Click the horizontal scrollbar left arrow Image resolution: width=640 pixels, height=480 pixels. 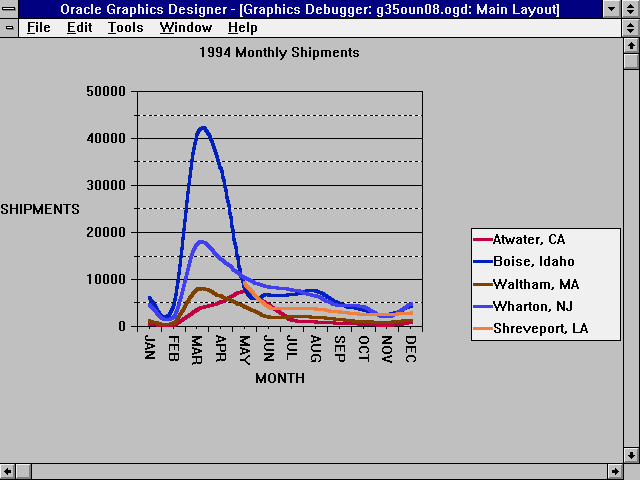[8, 471]
